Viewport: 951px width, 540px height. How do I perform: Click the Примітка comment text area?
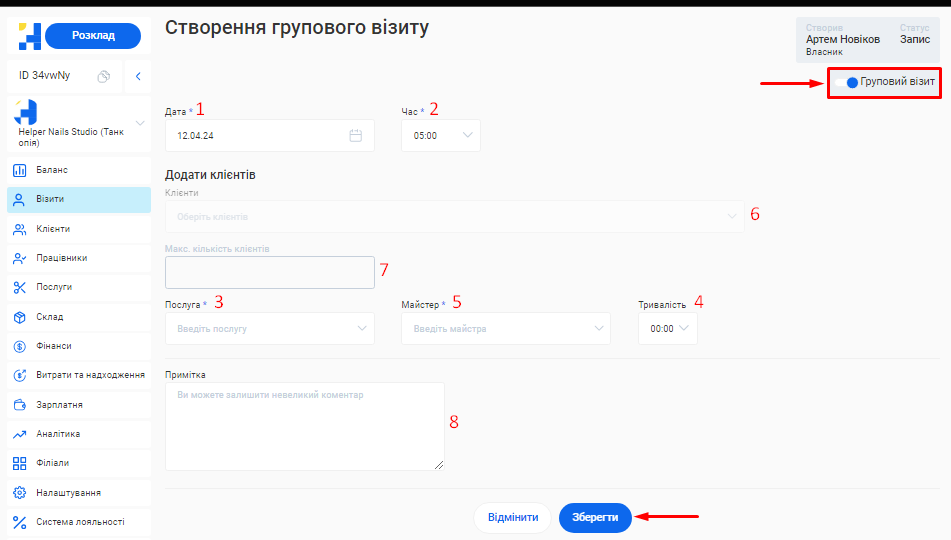(x=304, y=426)
